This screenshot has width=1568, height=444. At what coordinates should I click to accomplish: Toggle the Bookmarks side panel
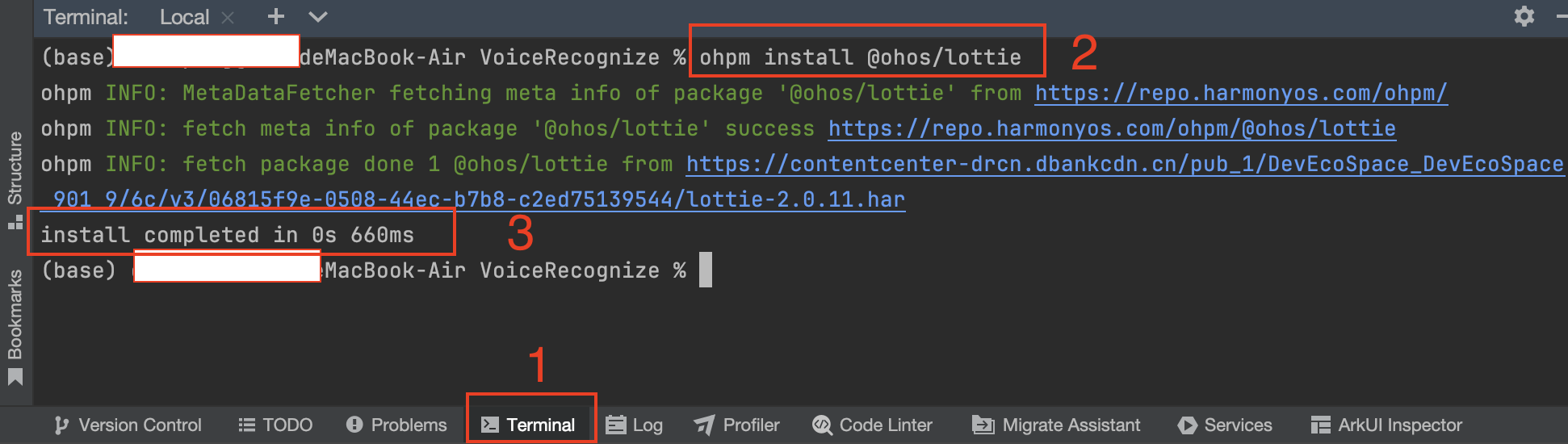click(x=15, y=327)
